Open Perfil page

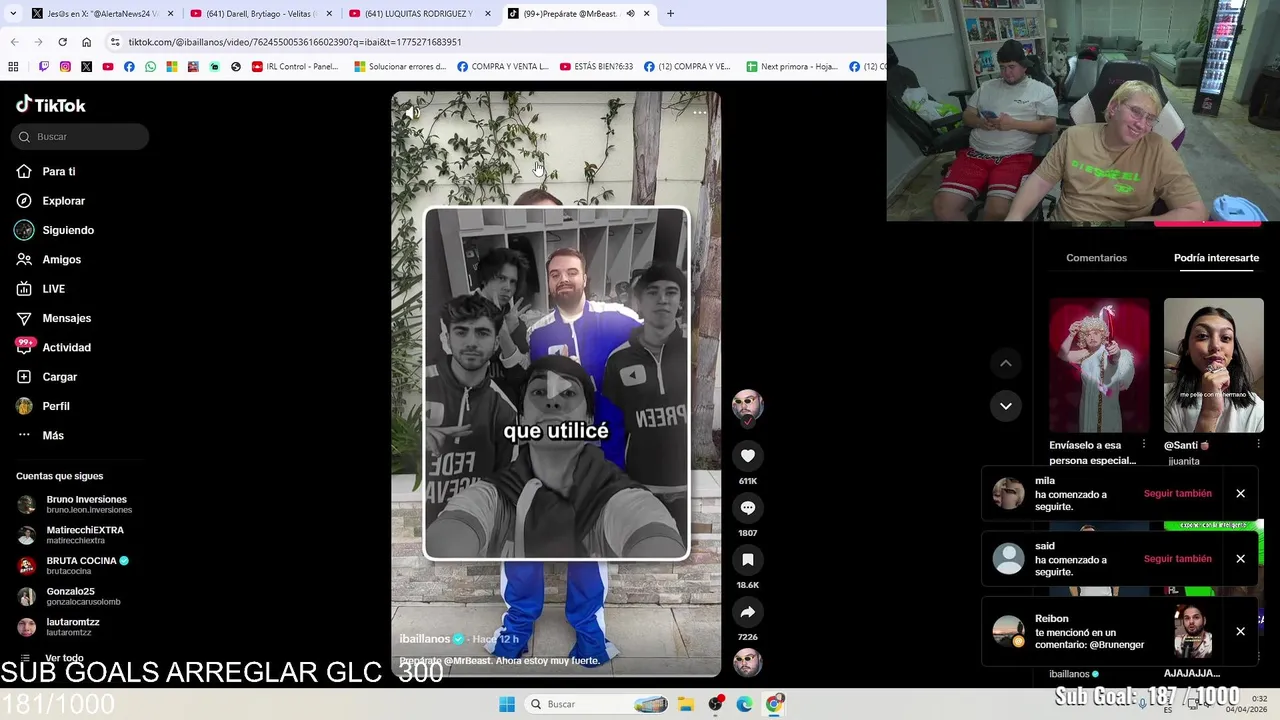click(x=43, y=406)
